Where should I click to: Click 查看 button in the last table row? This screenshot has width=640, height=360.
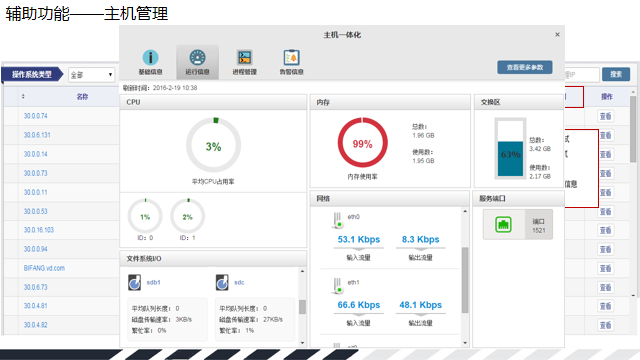point(605,325)
